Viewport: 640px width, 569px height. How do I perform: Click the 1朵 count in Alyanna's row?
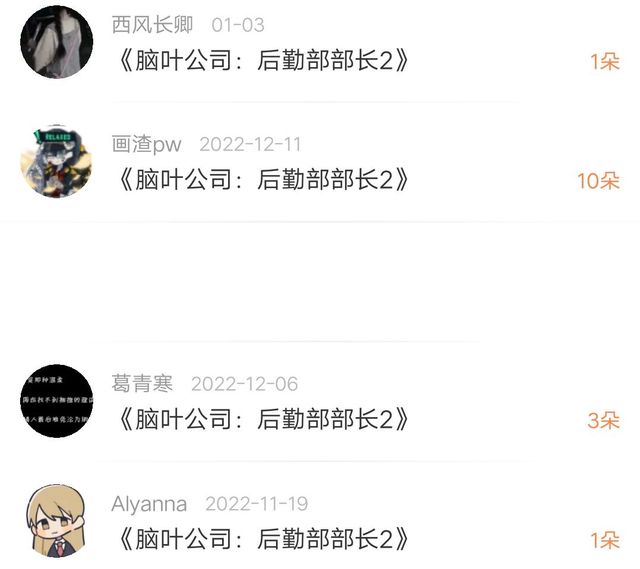605,540
